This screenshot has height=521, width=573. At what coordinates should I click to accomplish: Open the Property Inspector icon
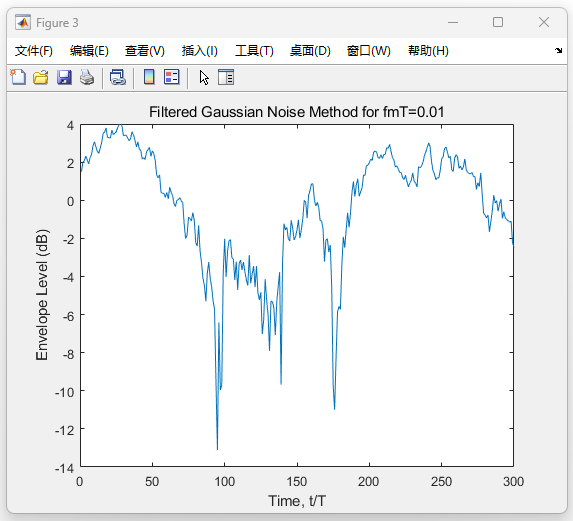226,77
